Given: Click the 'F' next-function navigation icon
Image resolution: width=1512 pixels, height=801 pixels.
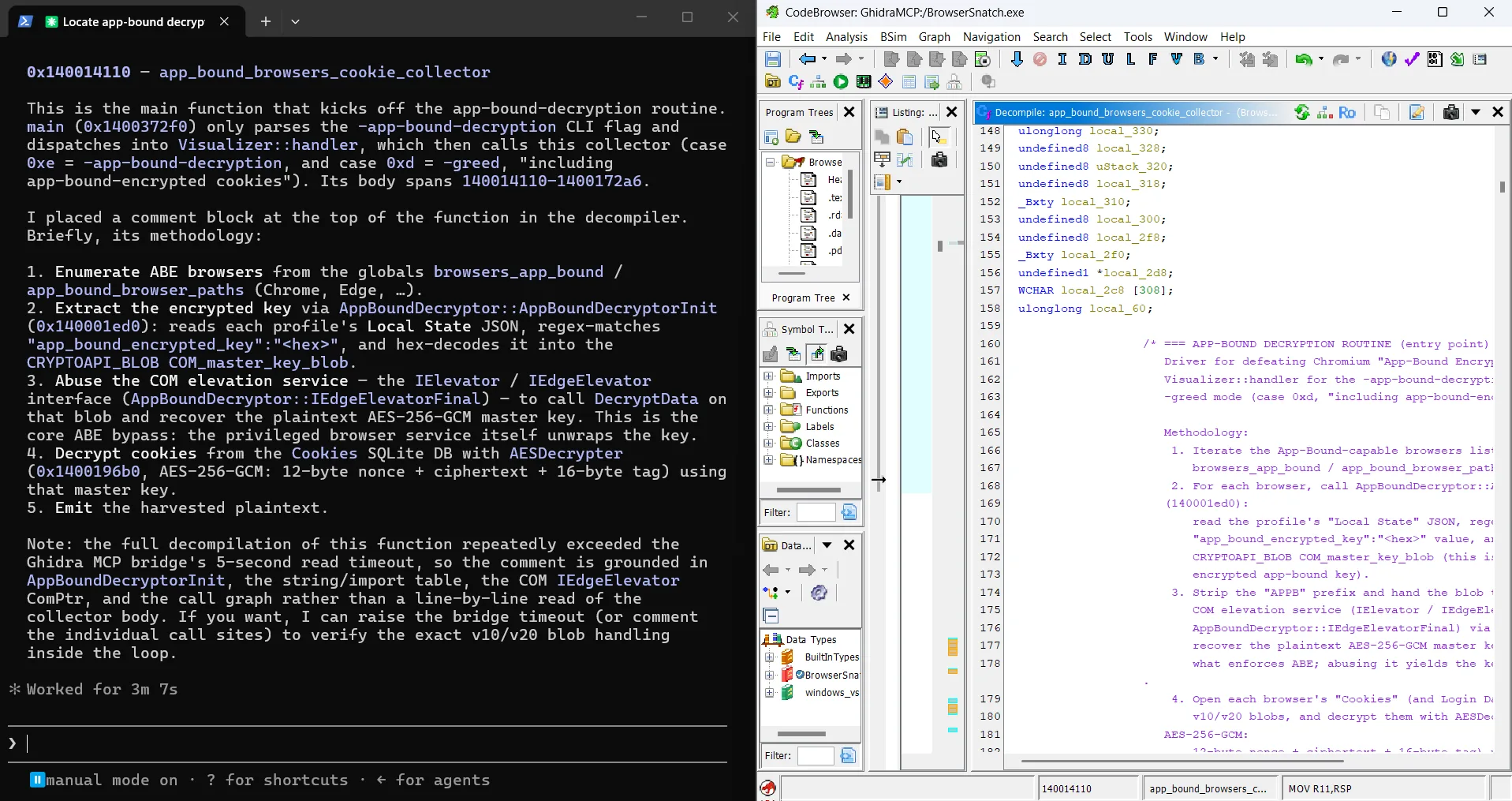Looking at the screenshot, I should click(1153, 59).
